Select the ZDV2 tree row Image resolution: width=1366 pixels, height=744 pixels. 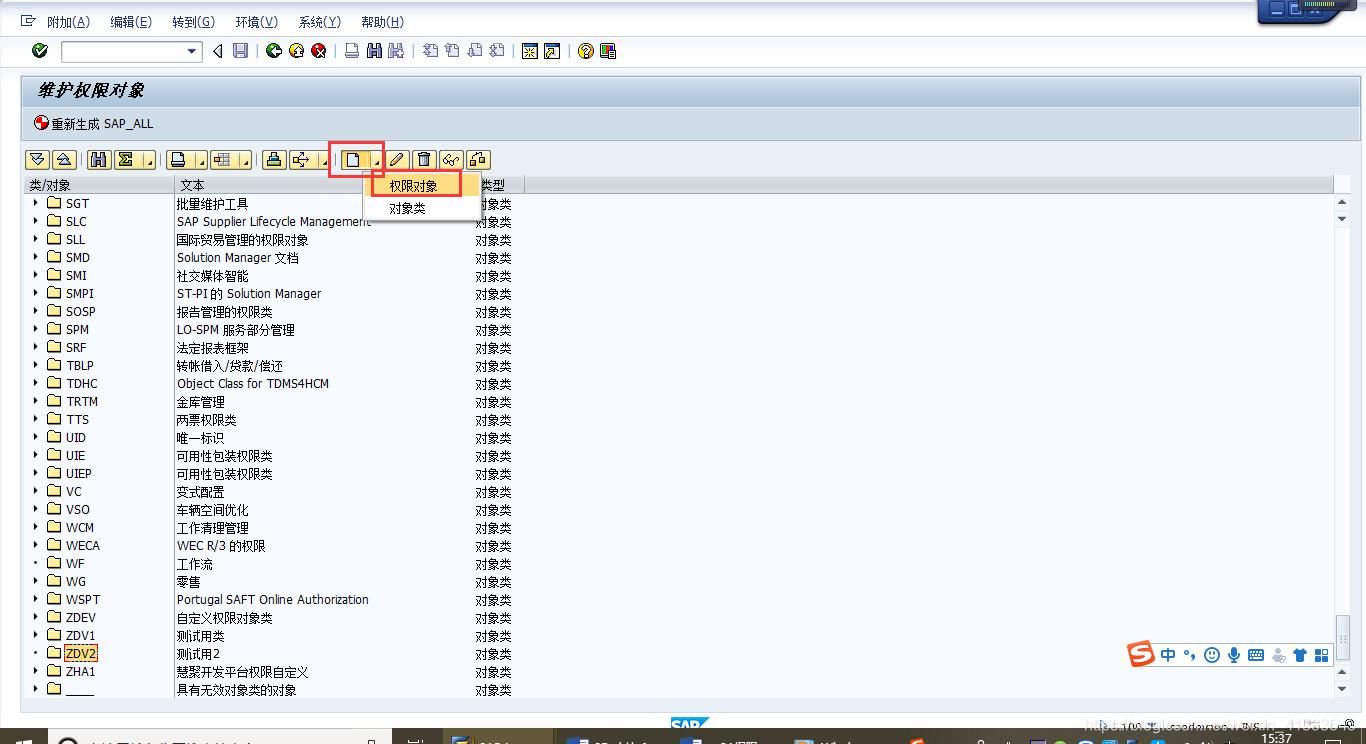pos(81,653)
